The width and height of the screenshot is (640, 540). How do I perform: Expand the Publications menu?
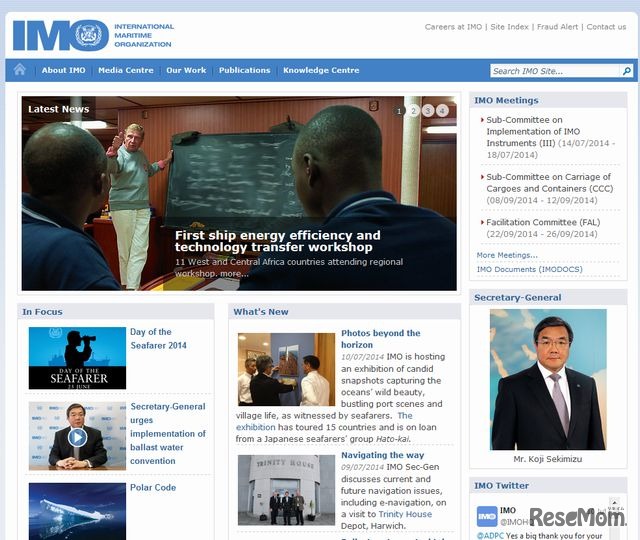pos(244,71)
